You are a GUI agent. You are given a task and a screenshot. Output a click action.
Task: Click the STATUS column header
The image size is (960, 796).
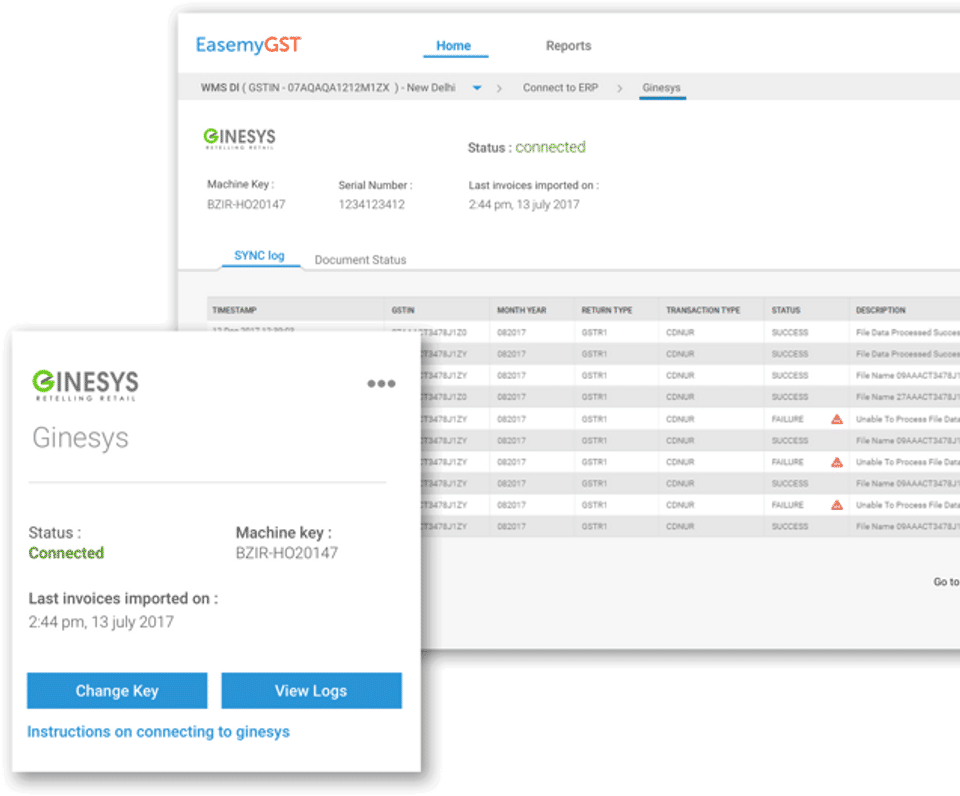click(786, 310)
